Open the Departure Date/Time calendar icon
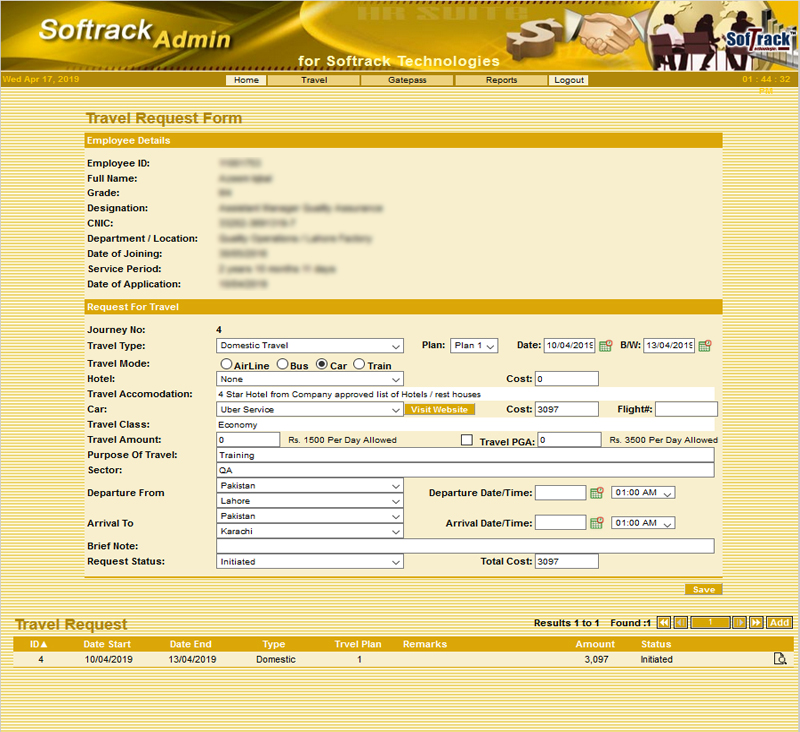800x732 pixels. point(597,493)
